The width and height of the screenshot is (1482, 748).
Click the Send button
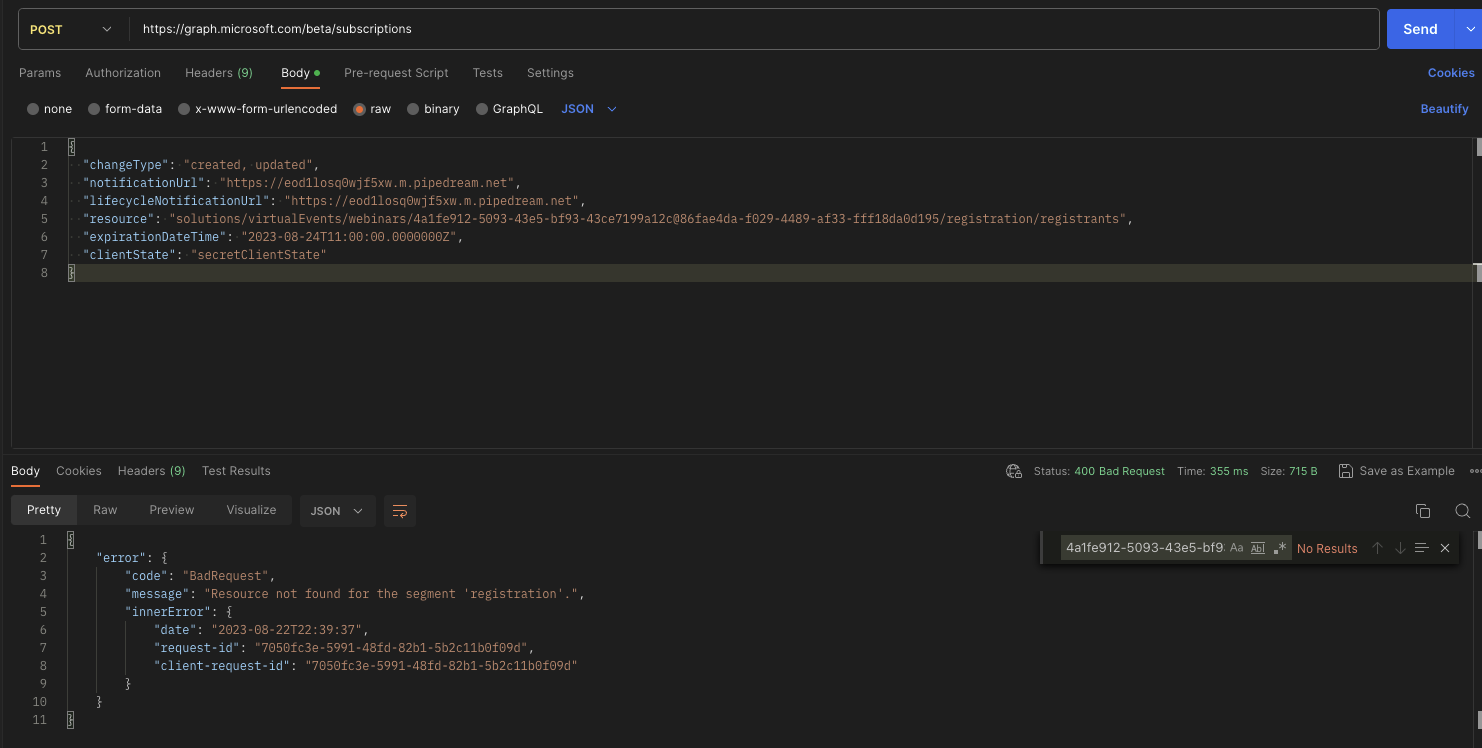point(1420,29)
